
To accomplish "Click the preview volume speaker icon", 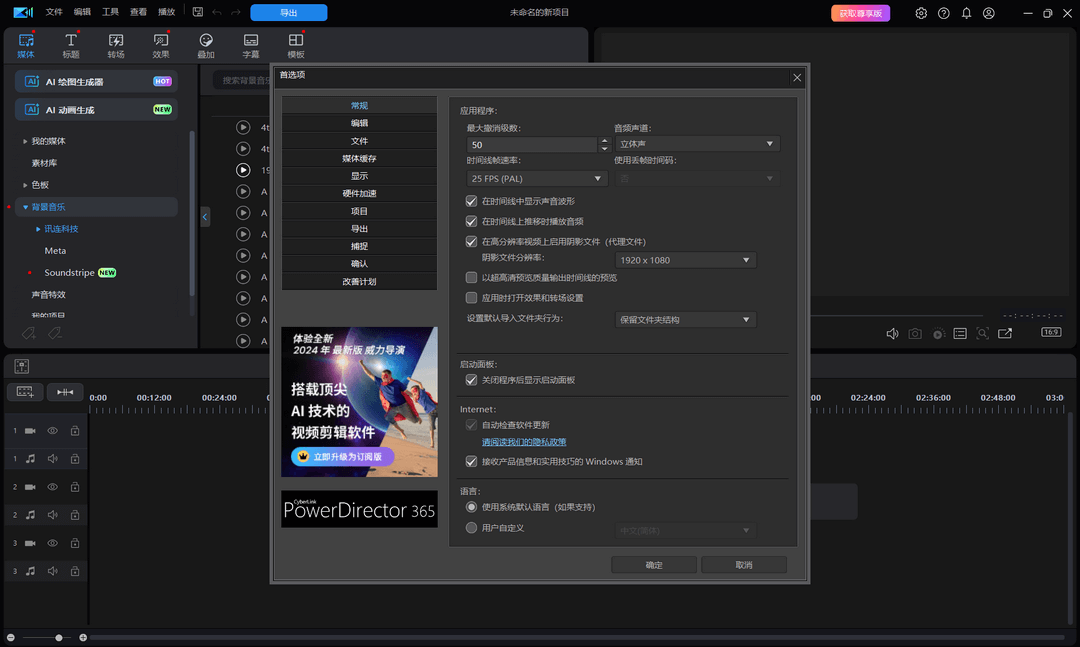I will pyautogui.click(x=892, y=333).
